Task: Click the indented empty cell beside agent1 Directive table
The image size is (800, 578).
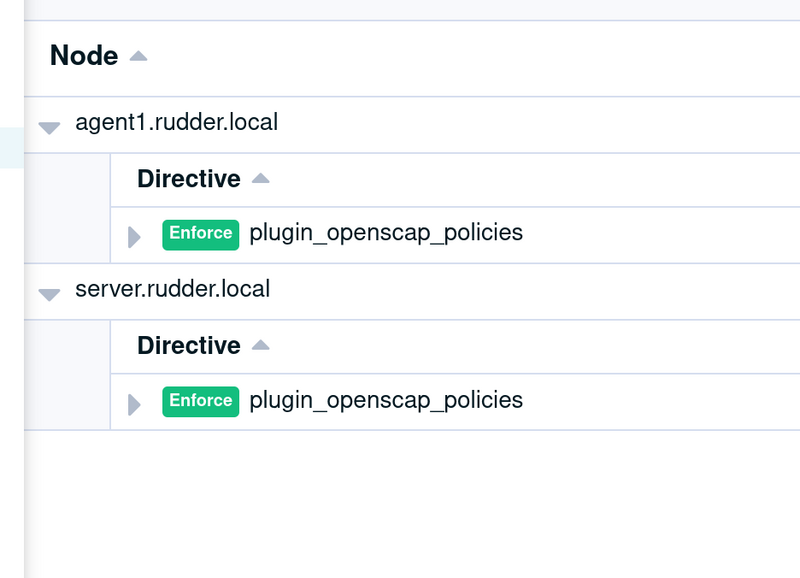Action: pos(67,208)
